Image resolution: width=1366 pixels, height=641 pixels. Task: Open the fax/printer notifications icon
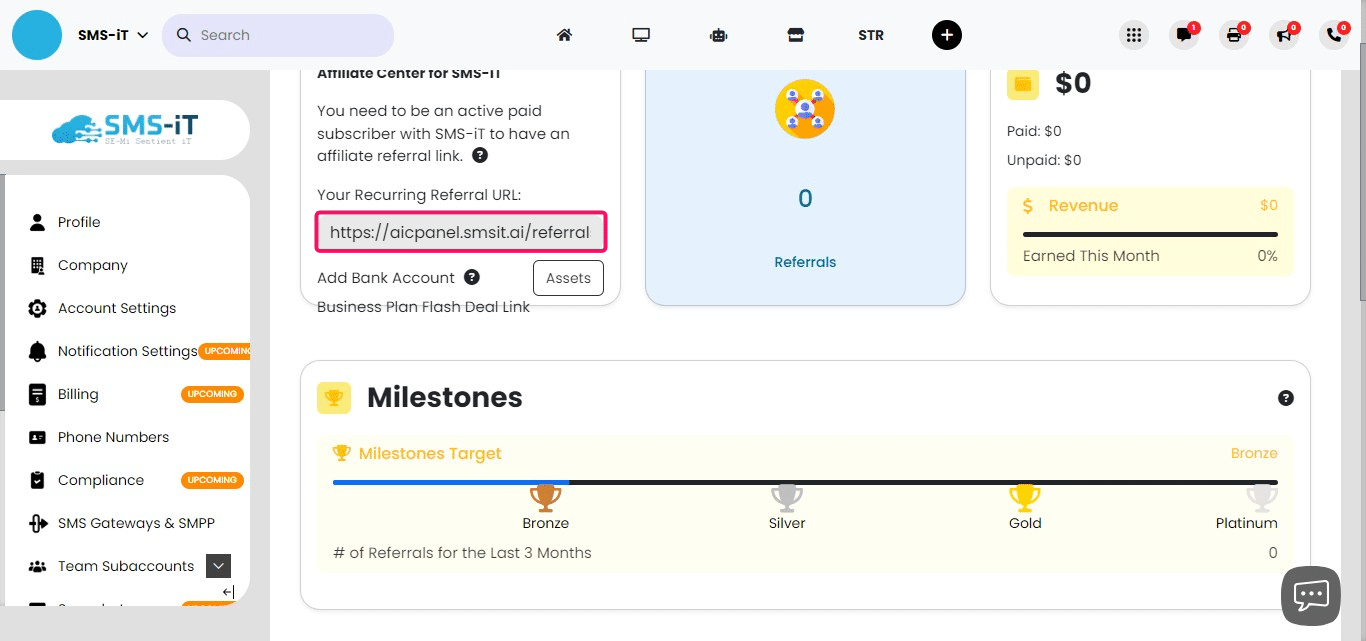point(1233,34)
